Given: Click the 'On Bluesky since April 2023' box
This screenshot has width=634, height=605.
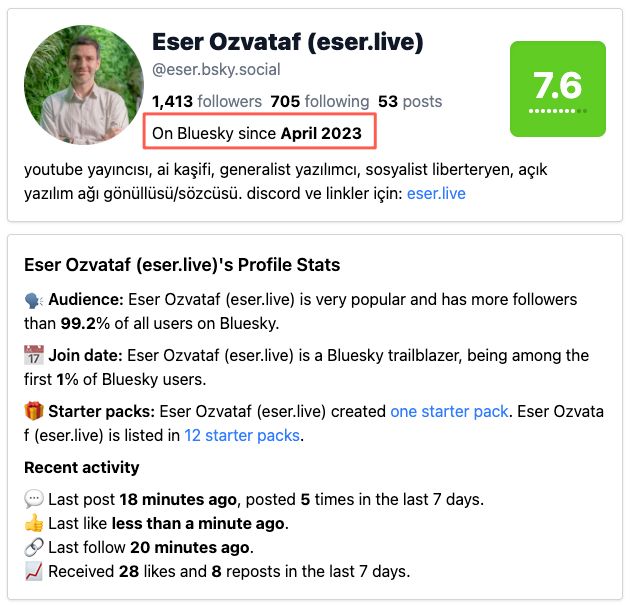Looking at the screenshot, I should 260,131.
